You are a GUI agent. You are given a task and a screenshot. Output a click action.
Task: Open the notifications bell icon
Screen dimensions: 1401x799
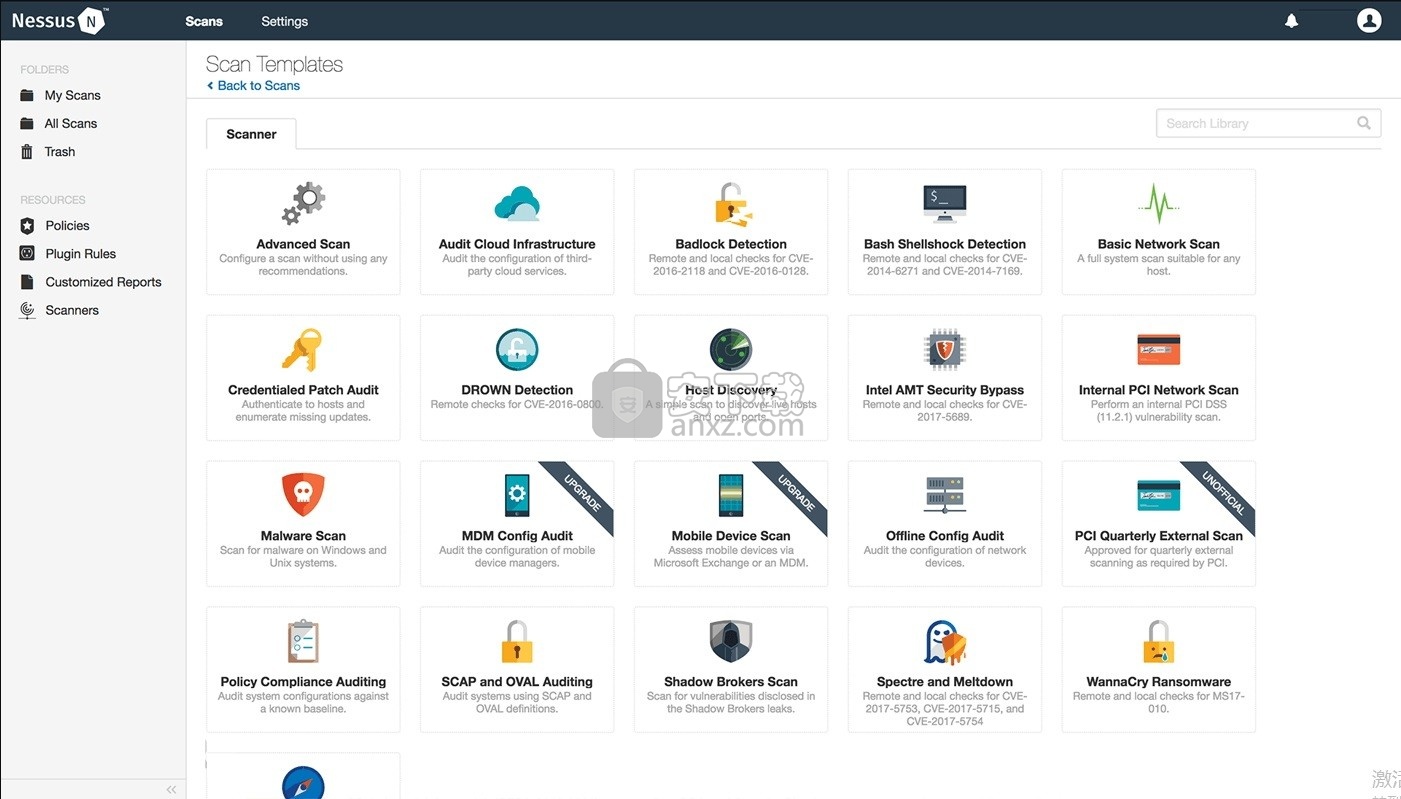[1291, 21]
